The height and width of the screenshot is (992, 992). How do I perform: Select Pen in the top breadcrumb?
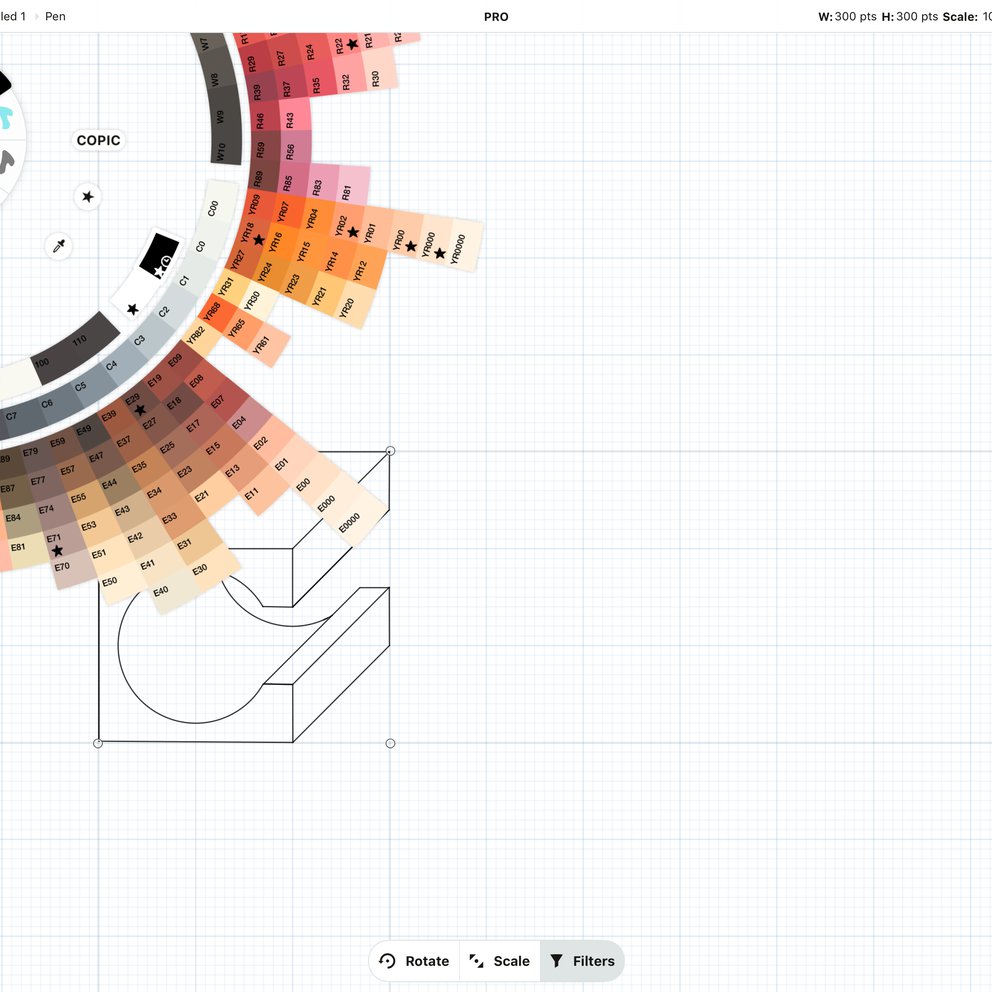pos(55,16)
